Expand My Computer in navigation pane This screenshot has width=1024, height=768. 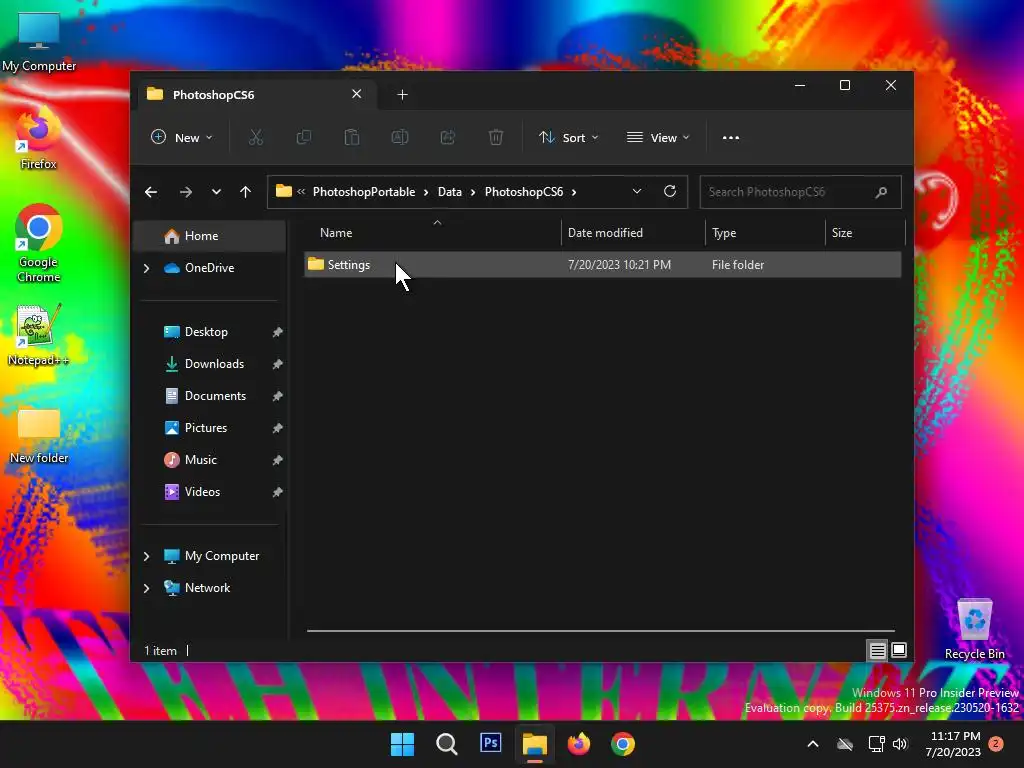146,556
